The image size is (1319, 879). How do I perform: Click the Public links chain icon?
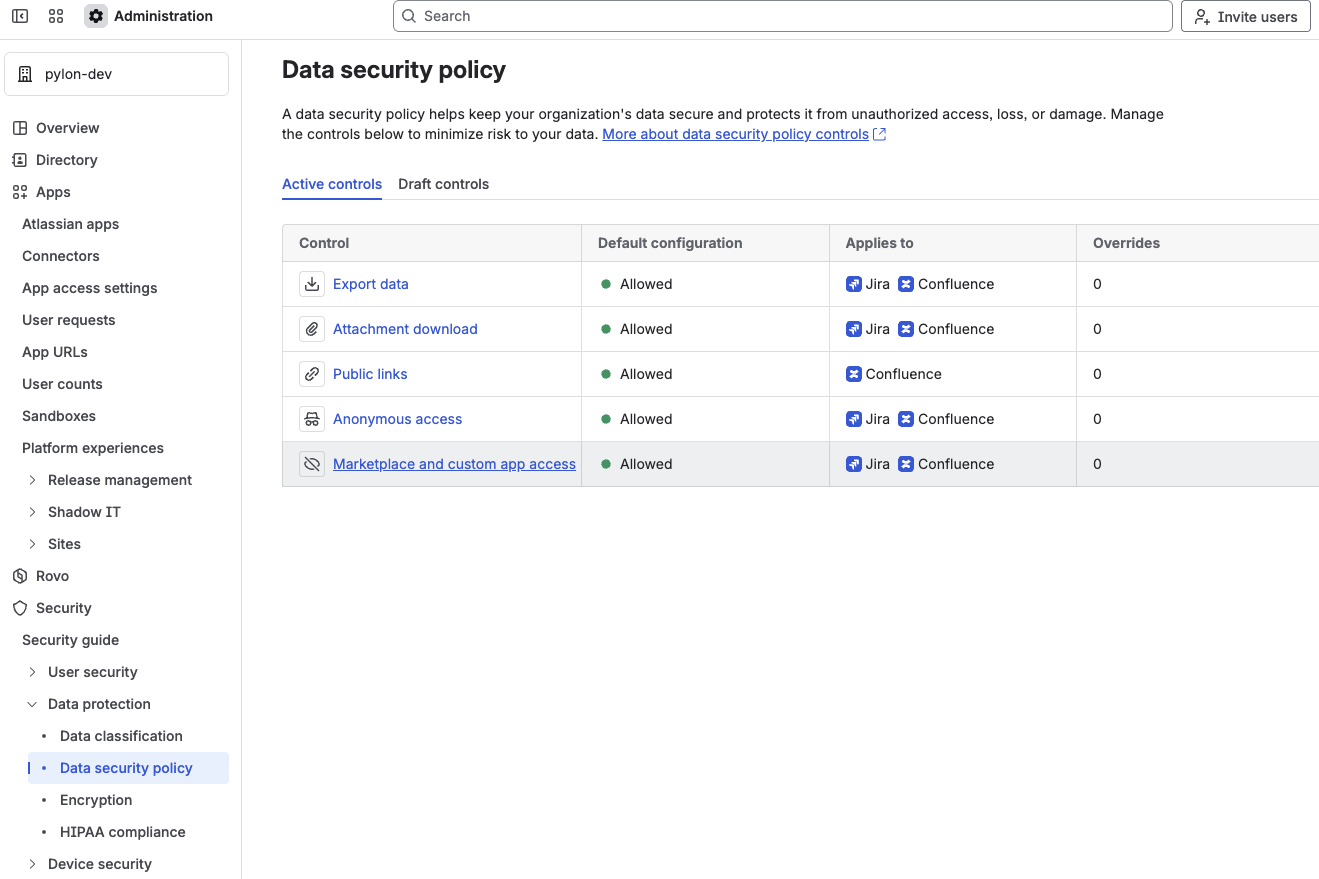tap(312, 374)
